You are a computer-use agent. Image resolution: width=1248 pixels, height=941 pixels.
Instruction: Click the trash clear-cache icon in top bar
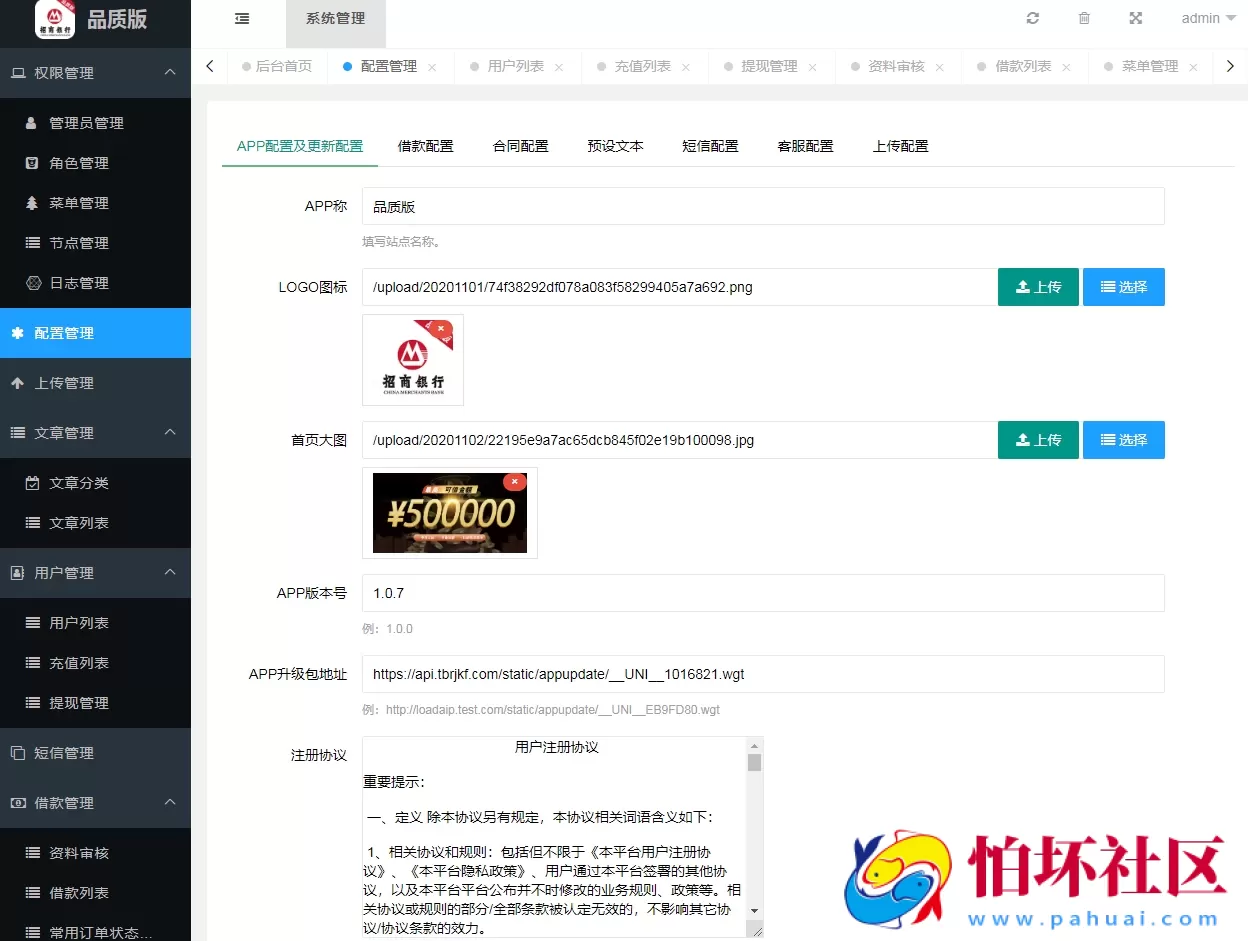click(x=1084, y=18)
